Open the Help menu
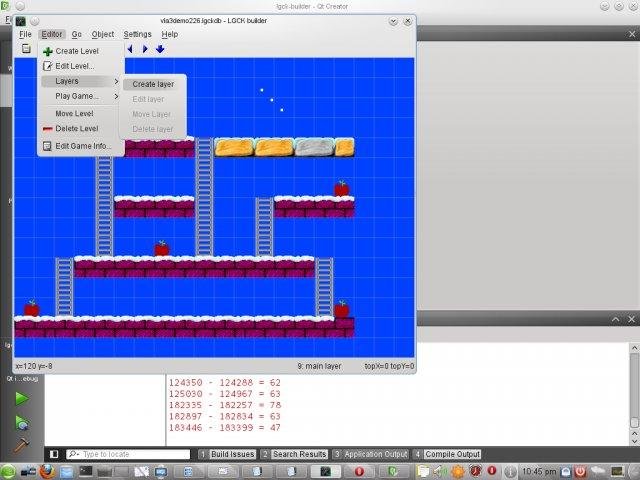Screen dimensions: 640x480 (x=169, y=34)
